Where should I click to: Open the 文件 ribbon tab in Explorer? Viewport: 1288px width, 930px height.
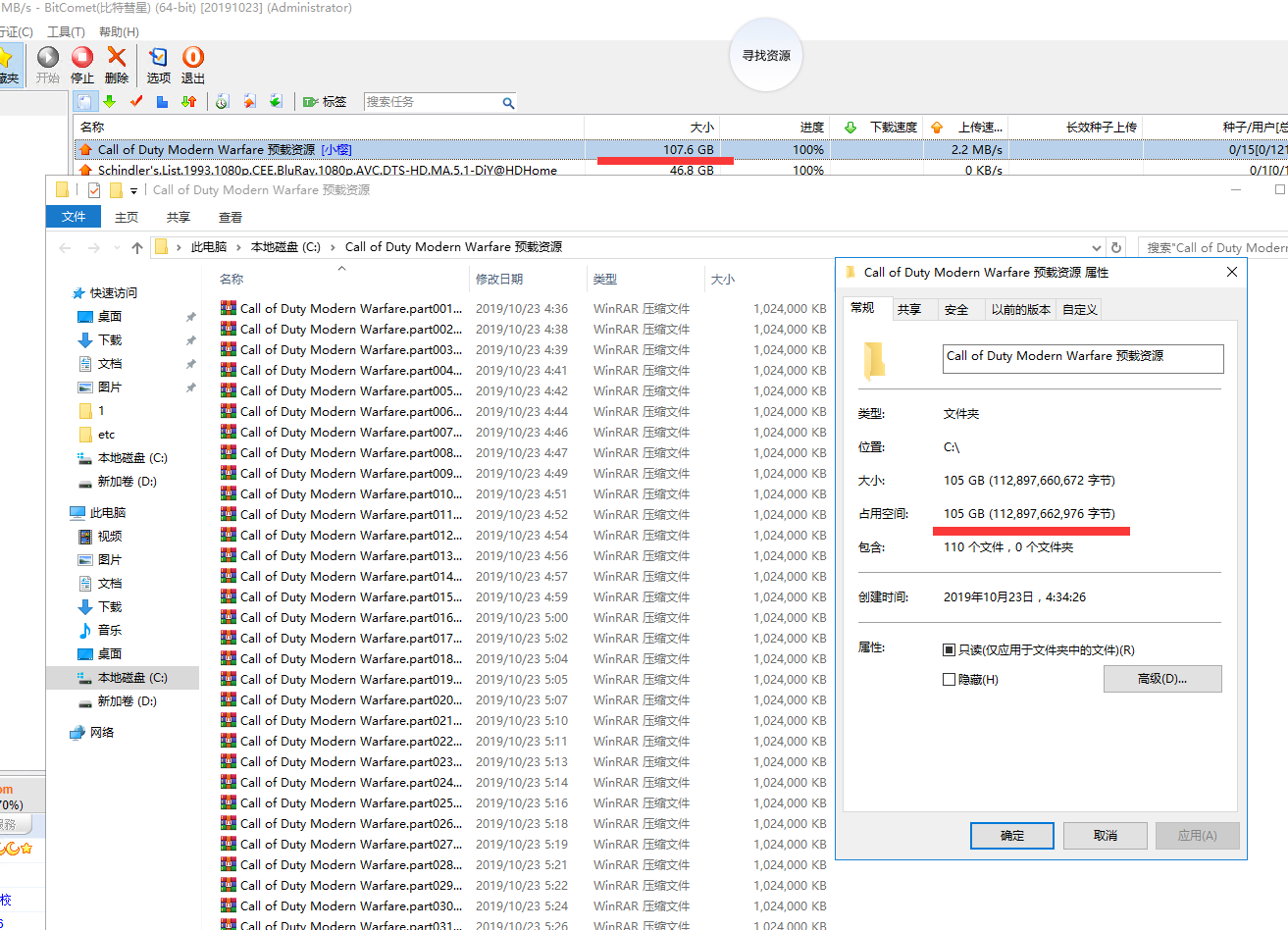pos(74,217)
